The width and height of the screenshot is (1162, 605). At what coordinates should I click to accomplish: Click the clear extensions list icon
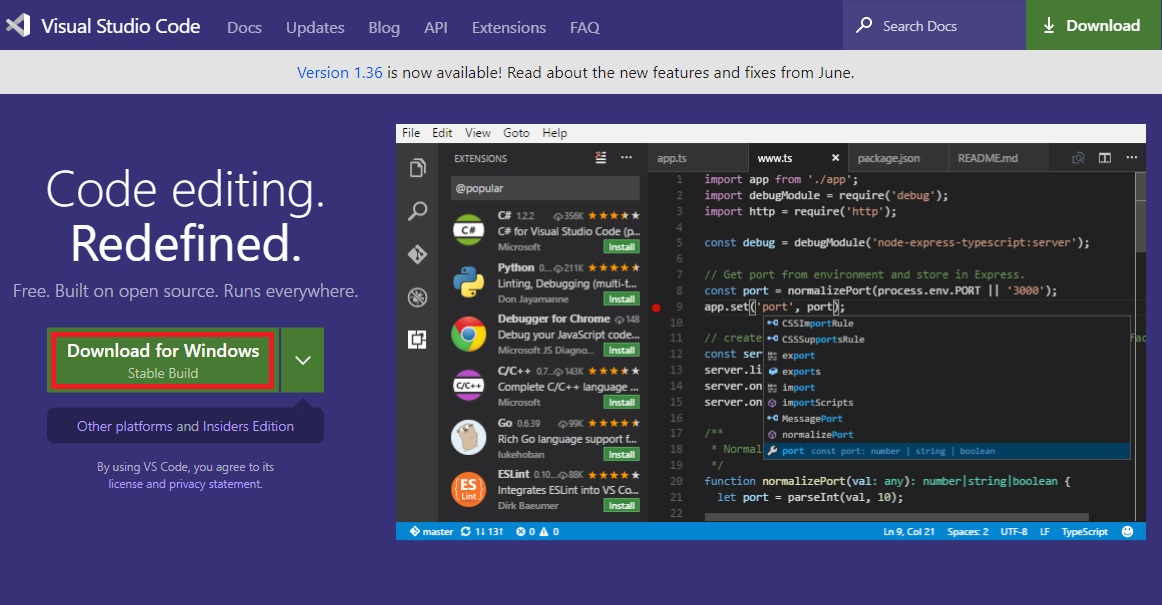601,157
